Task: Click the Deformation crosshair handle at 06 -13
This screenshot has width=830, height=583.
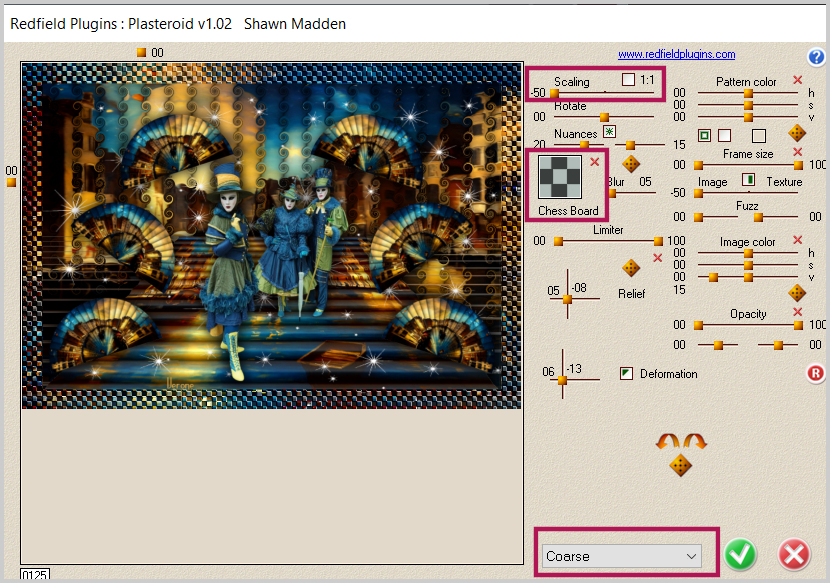Action: pos(563,380)
